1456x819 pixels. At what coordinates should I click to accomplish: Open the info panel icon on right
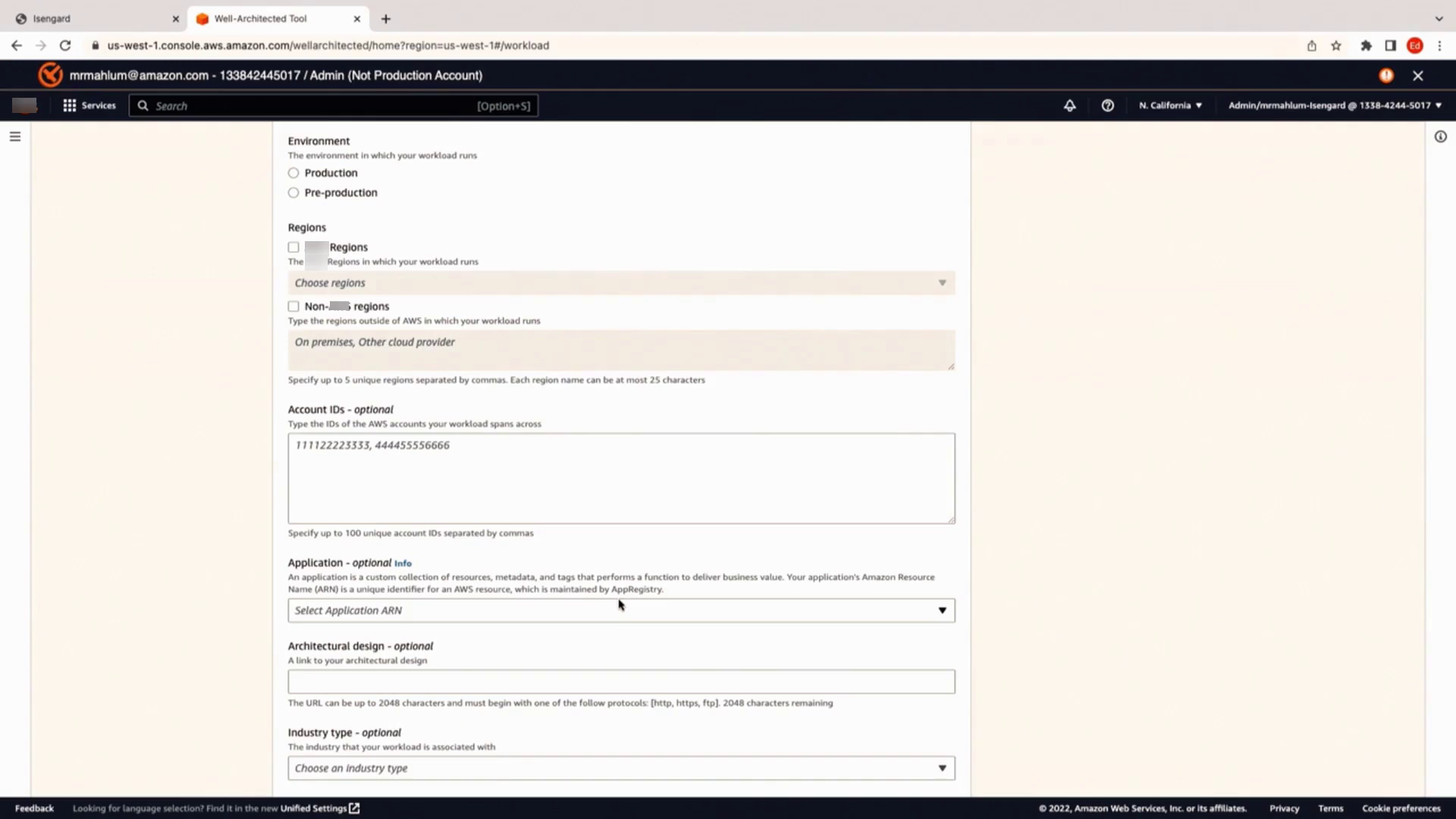click(x=1440, y=136)
